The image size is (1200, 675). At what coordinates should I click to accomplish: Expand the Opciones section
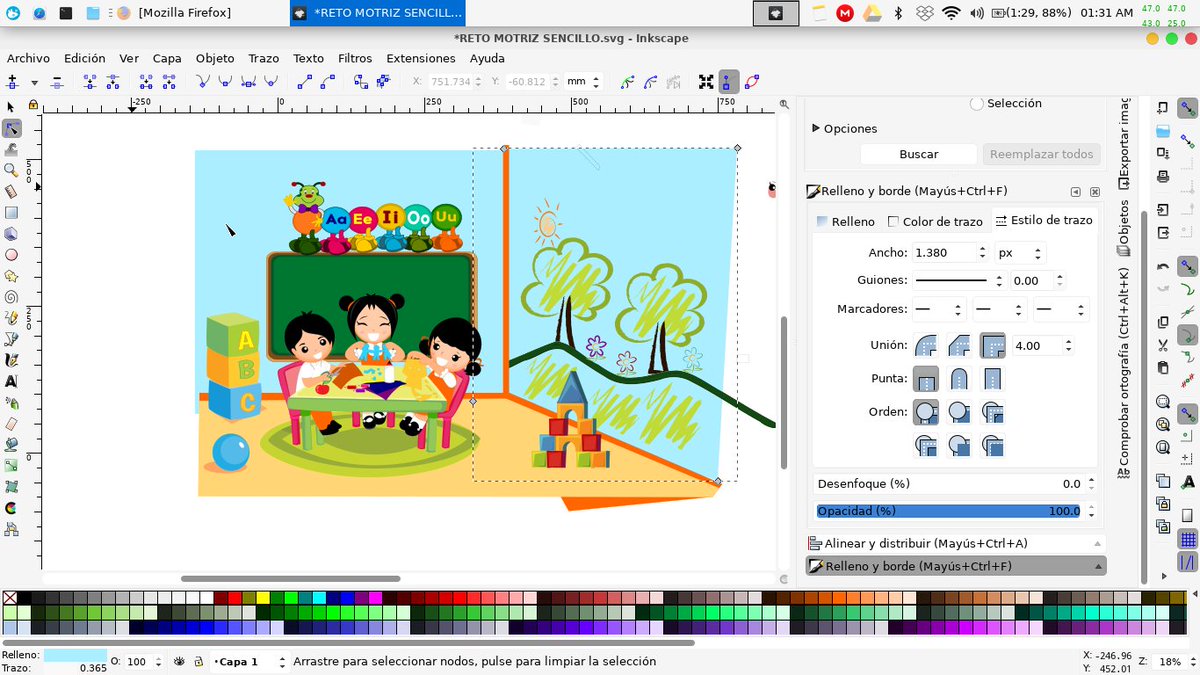844,128
